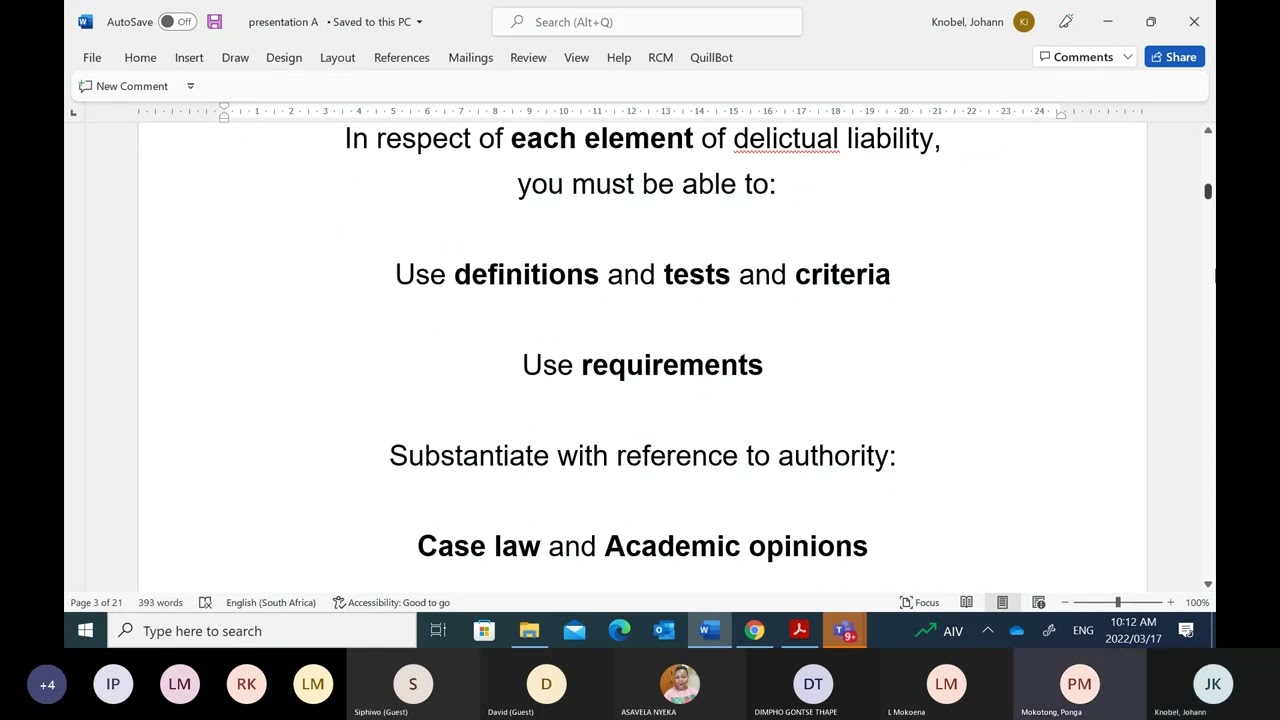Screen dimensions: 1280x720
Task: Expand the Comments dropdown chevron
Action: point(1127,57)
